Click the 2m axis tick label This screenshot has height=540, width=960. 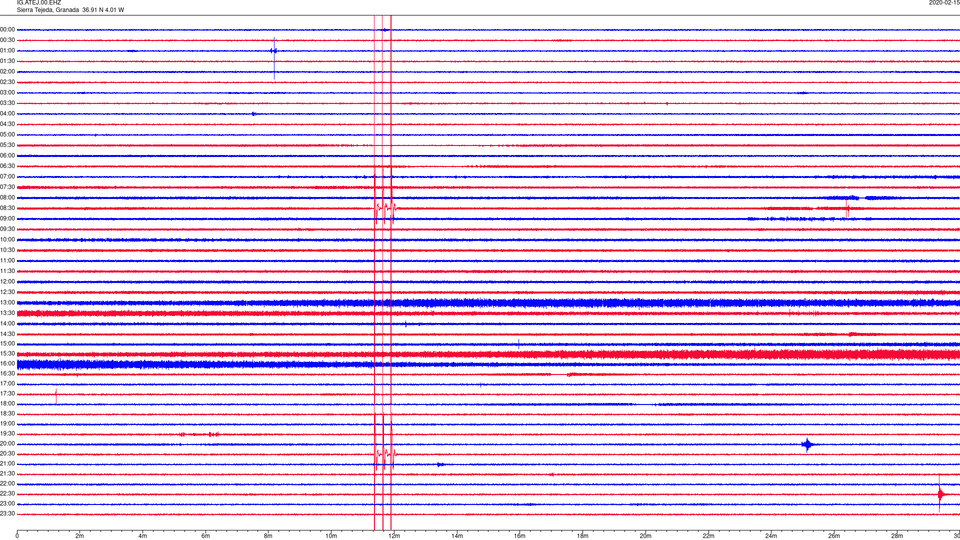pyautogui.click(x=80, y=536)
